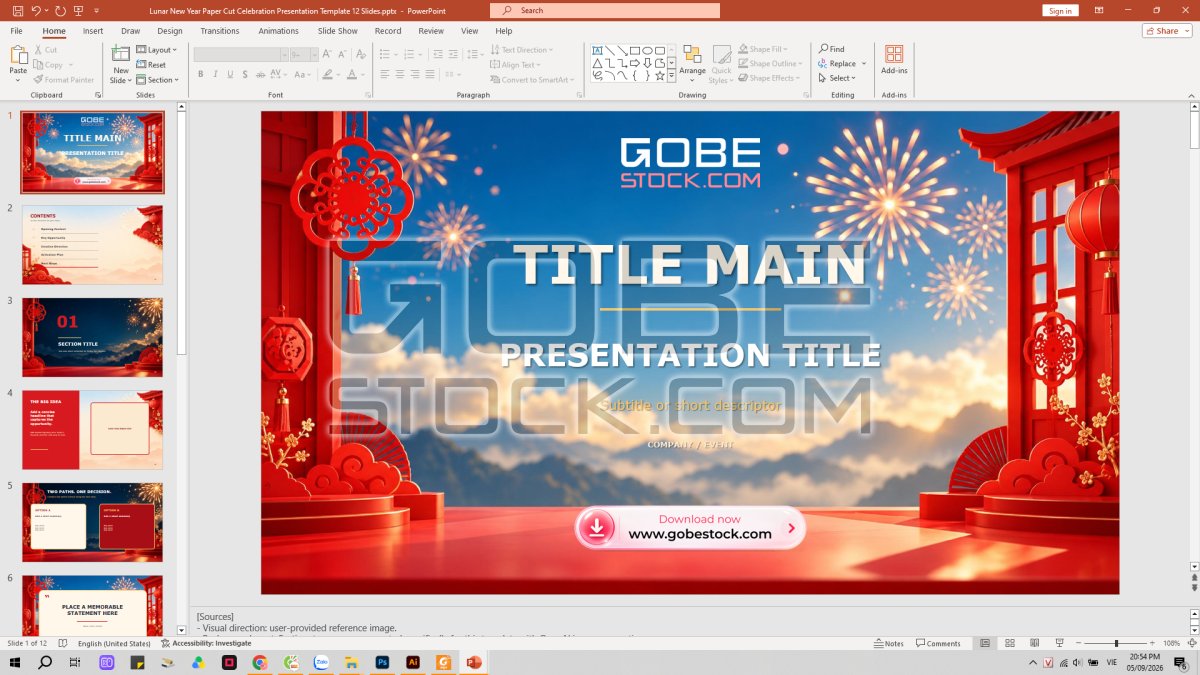Image resolution: width=1200 pixels, height=675 pixels.
Task: Select slide 3 Section Title thumbnail
Action: click(92, 337)
